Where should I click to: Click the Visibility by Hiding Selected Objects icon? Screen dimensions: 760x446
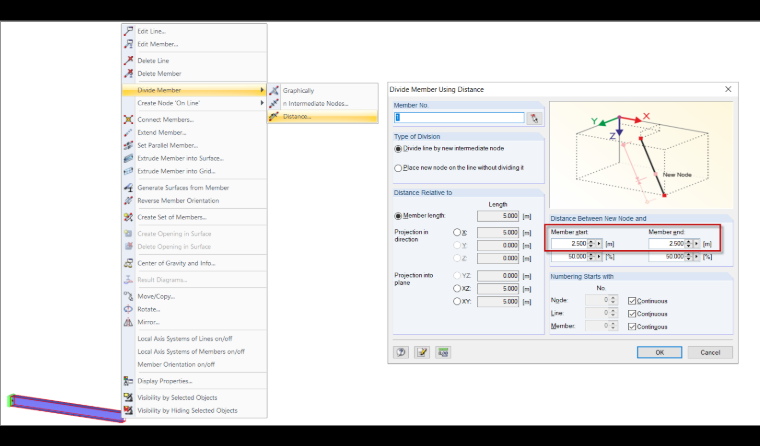[x=128, y=411]
